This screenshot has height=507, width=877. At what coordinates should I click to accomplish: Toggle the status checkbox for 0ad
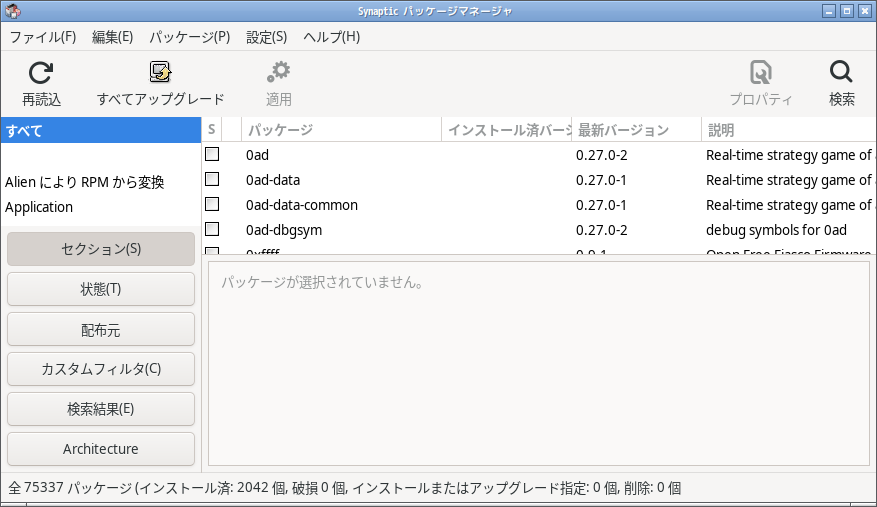pyautogui.click(x=212, y=154)
